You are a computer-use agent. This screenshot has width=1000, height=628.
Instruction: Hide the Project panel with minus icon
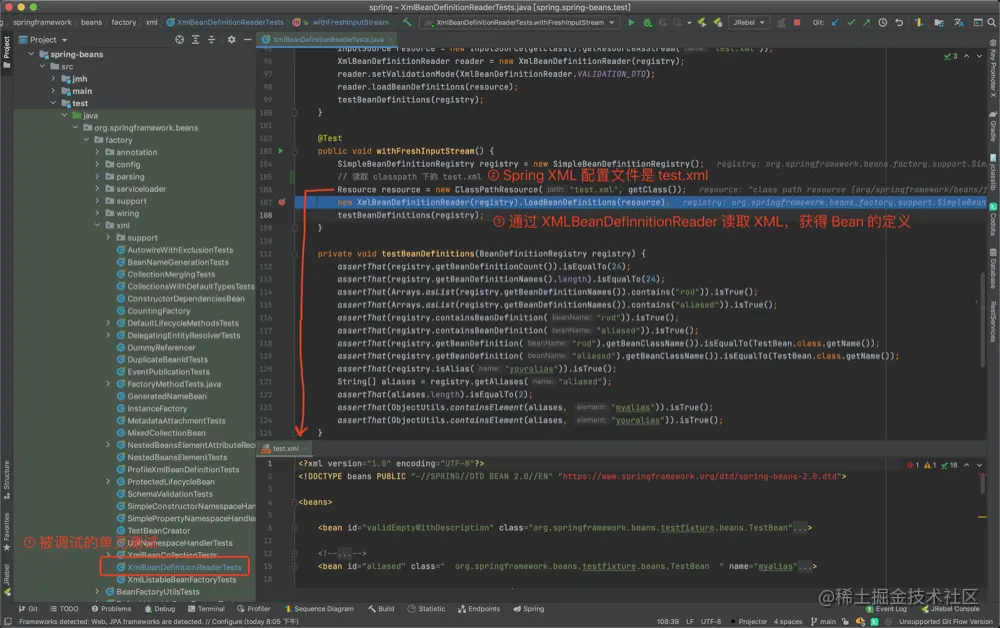pos(247,40)
